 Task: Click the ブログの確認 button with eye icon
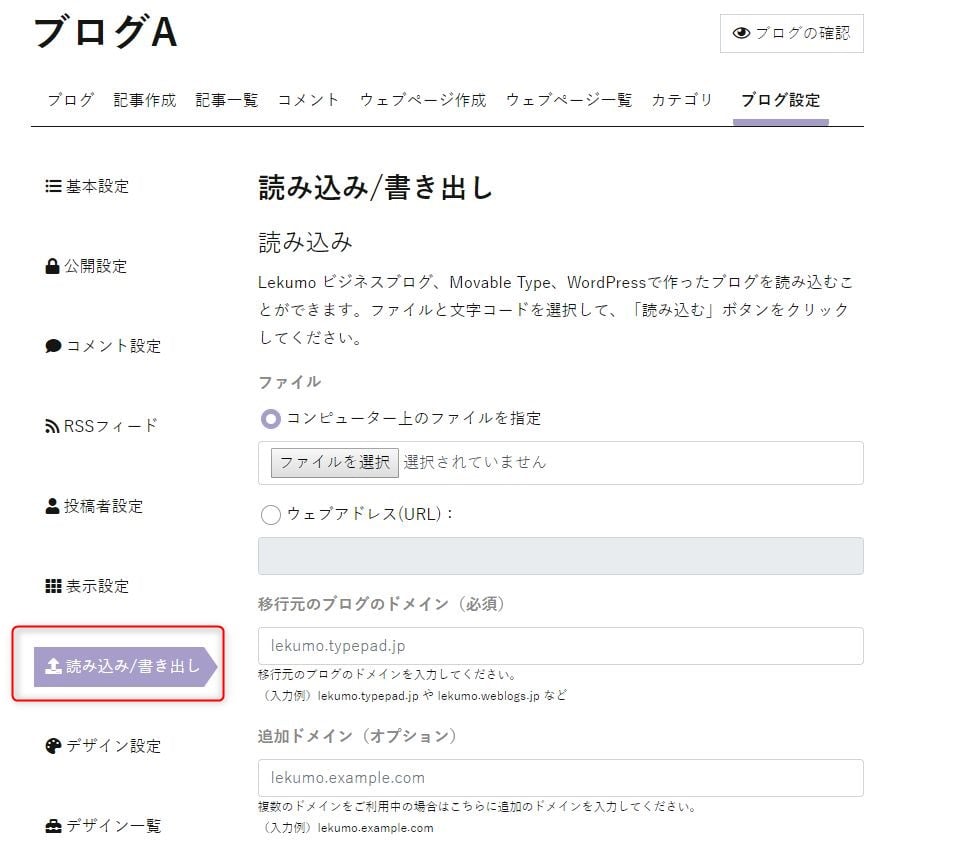pyautogui.click(x=791, y=34)
